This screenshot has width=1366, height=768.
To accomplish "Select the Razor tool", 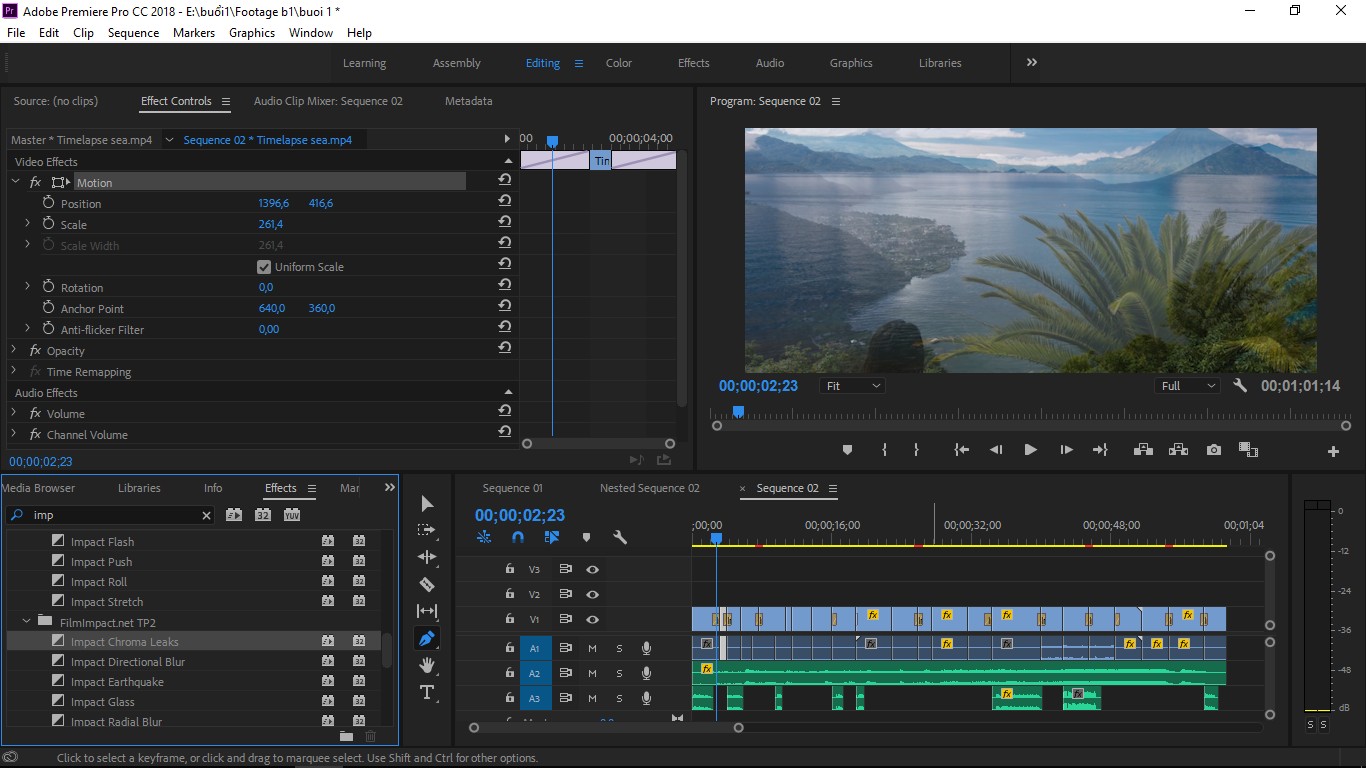I will (427, 584).
